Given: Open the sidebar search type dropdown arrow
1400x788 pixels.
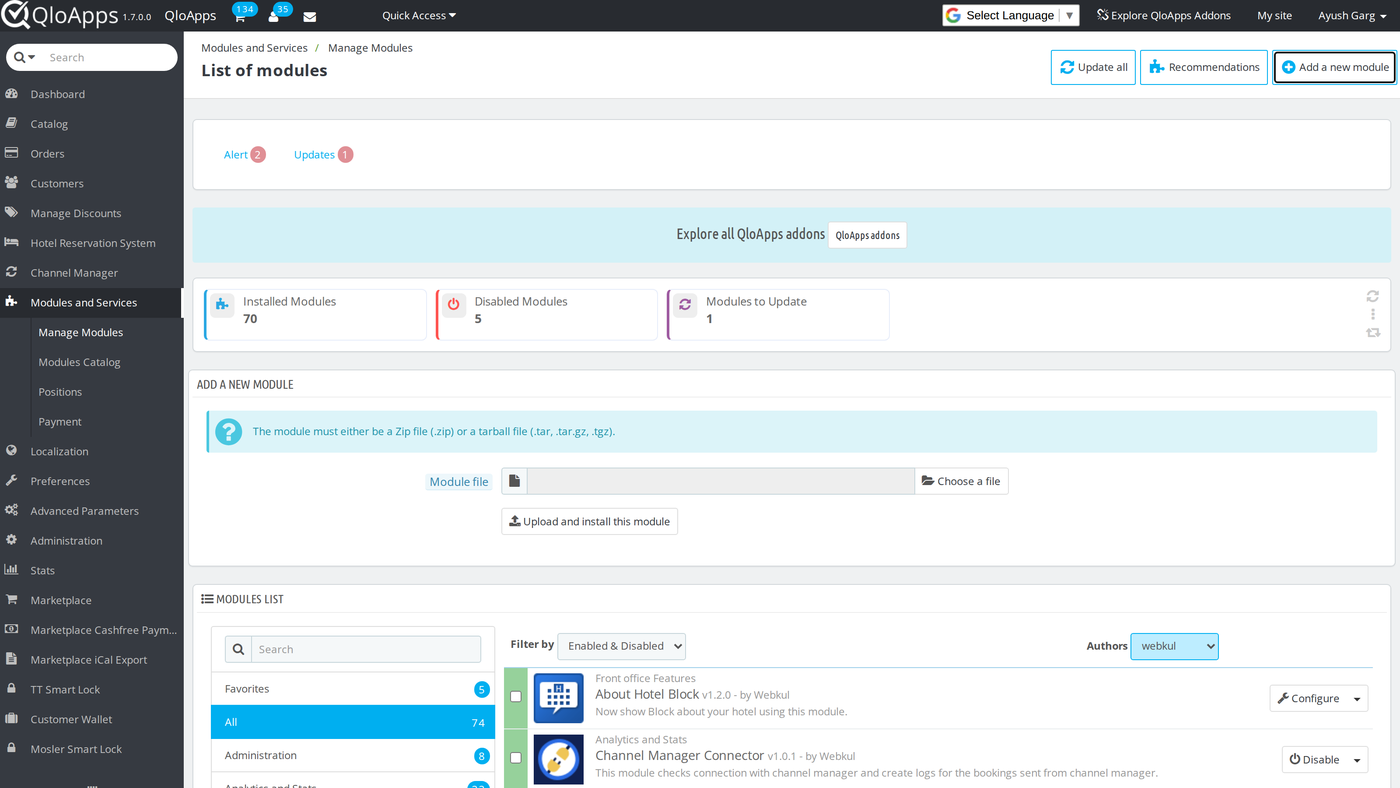Looking at the screenshot, I should 25,57.
